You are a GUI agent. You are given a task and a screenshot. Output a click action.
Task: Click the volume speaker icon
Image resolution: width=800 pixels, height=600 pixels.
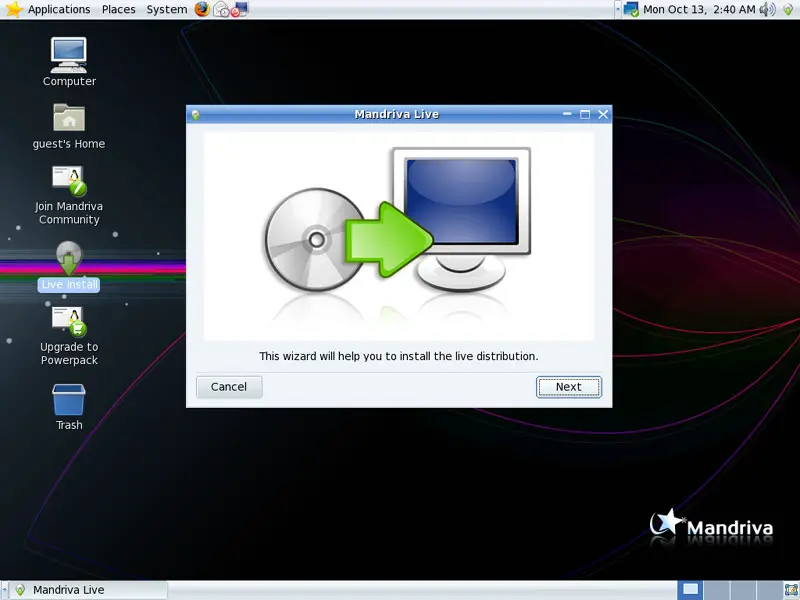click(x=767, y=9)
